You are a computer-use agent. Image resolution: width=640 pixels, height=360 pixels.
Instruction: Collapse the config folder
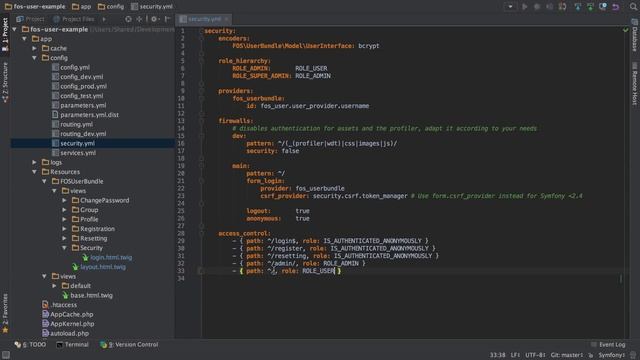tap(35, 58)
